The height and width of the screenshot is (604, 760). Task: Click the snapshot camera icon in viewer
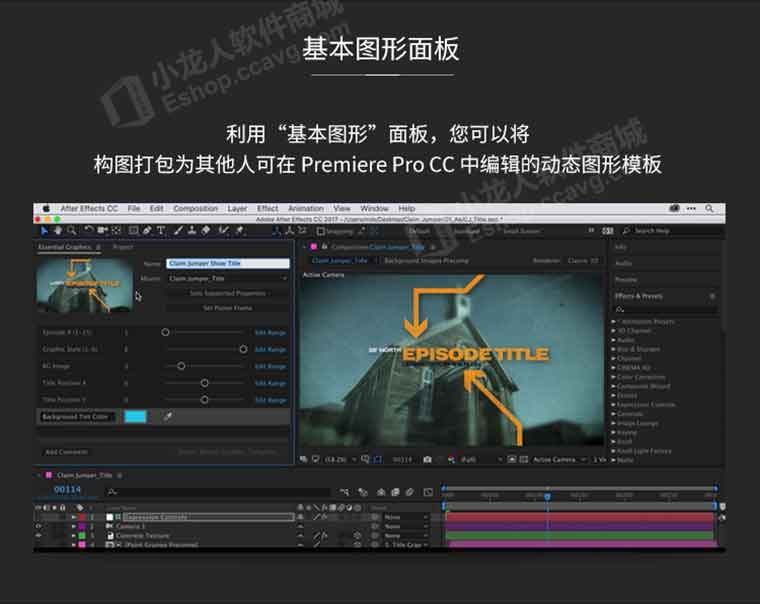pos(427,459)
